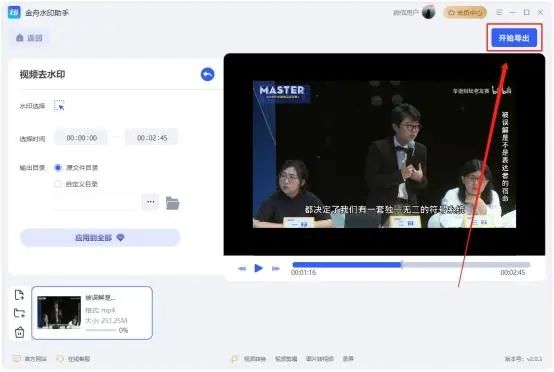554x372 pixels.
Task: Browse output path with the ellipsis button
Action: pos(151,202)
